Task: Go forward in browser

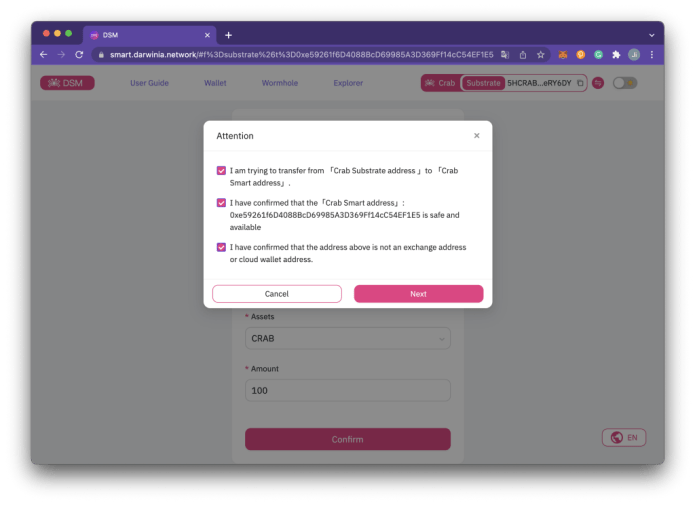Action: pos(61,55)
